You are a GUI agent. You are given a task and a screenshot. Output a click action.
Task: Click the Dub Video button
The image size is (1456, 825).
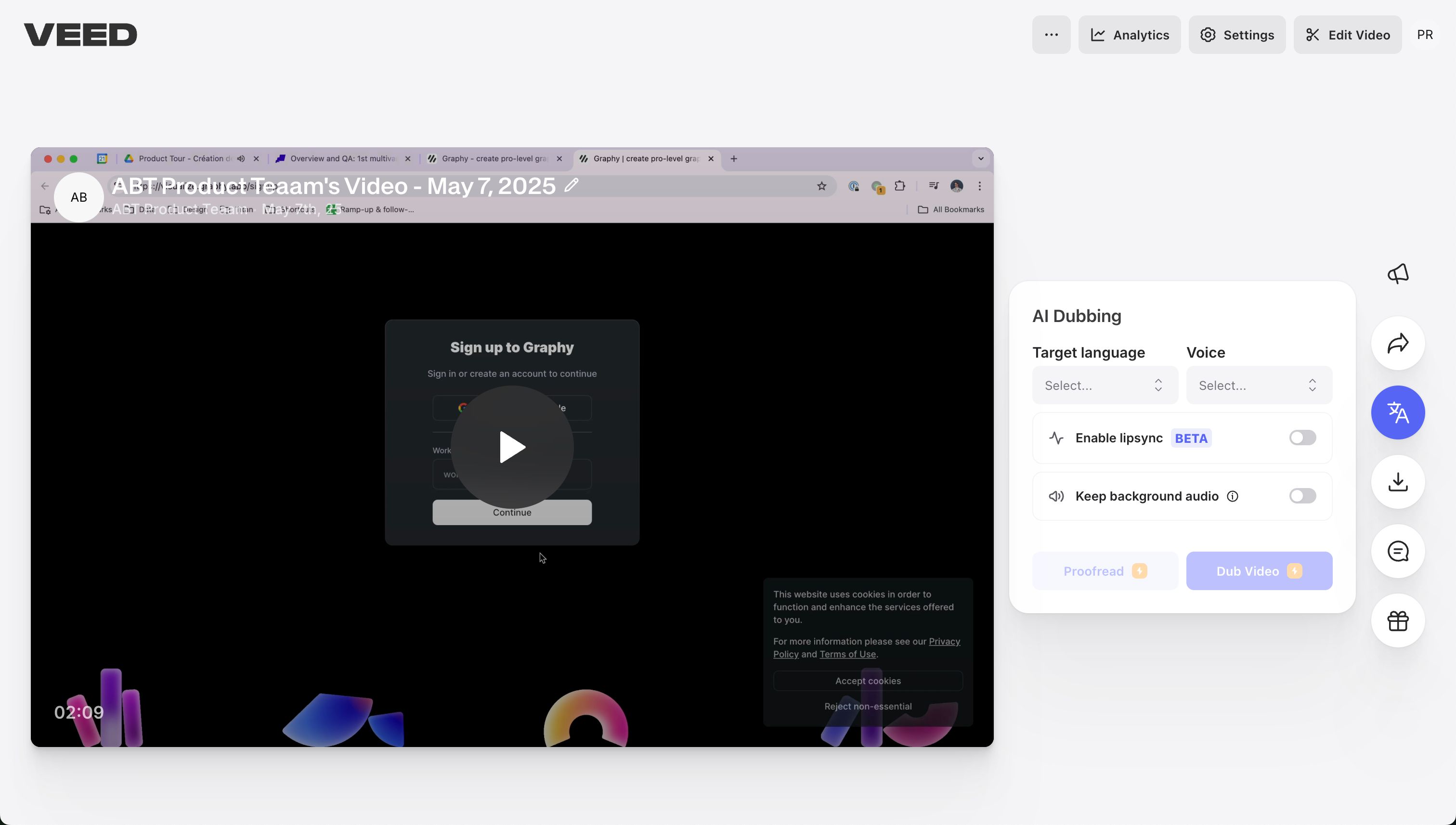pos(1259,570)
